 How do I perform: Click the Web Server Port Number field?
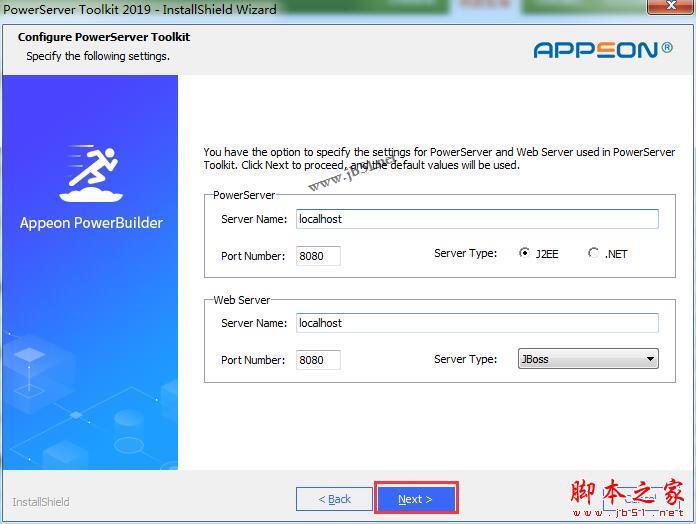tap(318, 360)
